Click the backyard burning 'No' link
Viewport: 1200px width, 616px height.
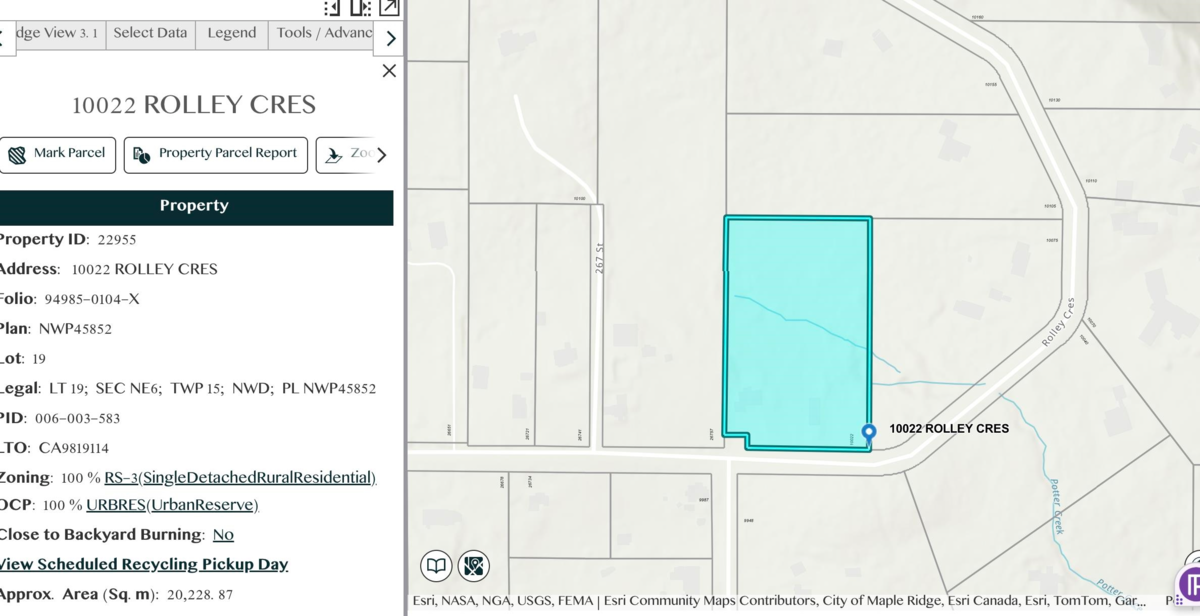tap(223, 535)
